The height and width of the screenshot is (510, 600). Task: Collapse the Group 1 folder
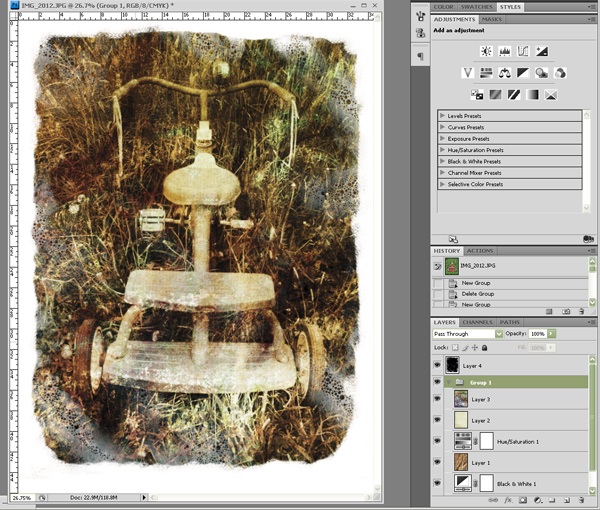[x=449, y=382]
